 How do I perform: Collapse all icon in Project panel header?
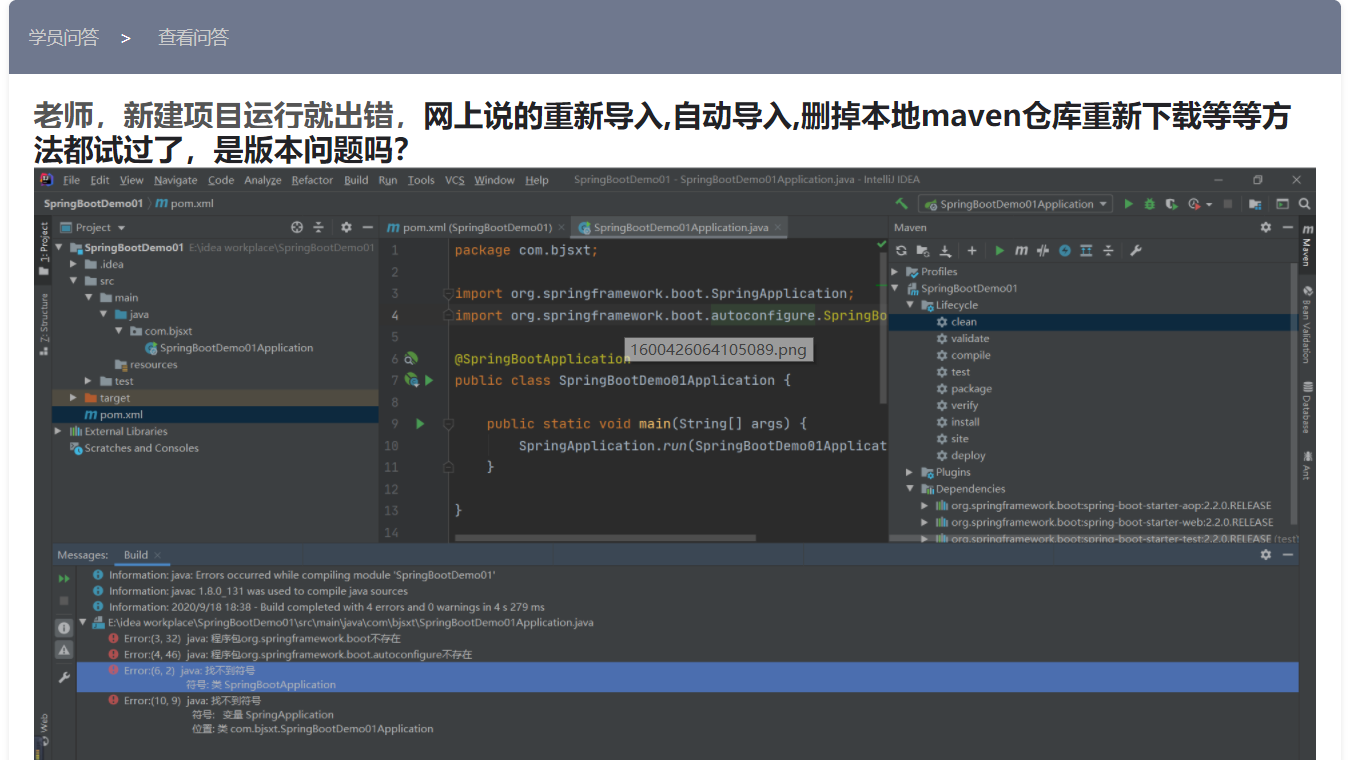click(319, 227)
